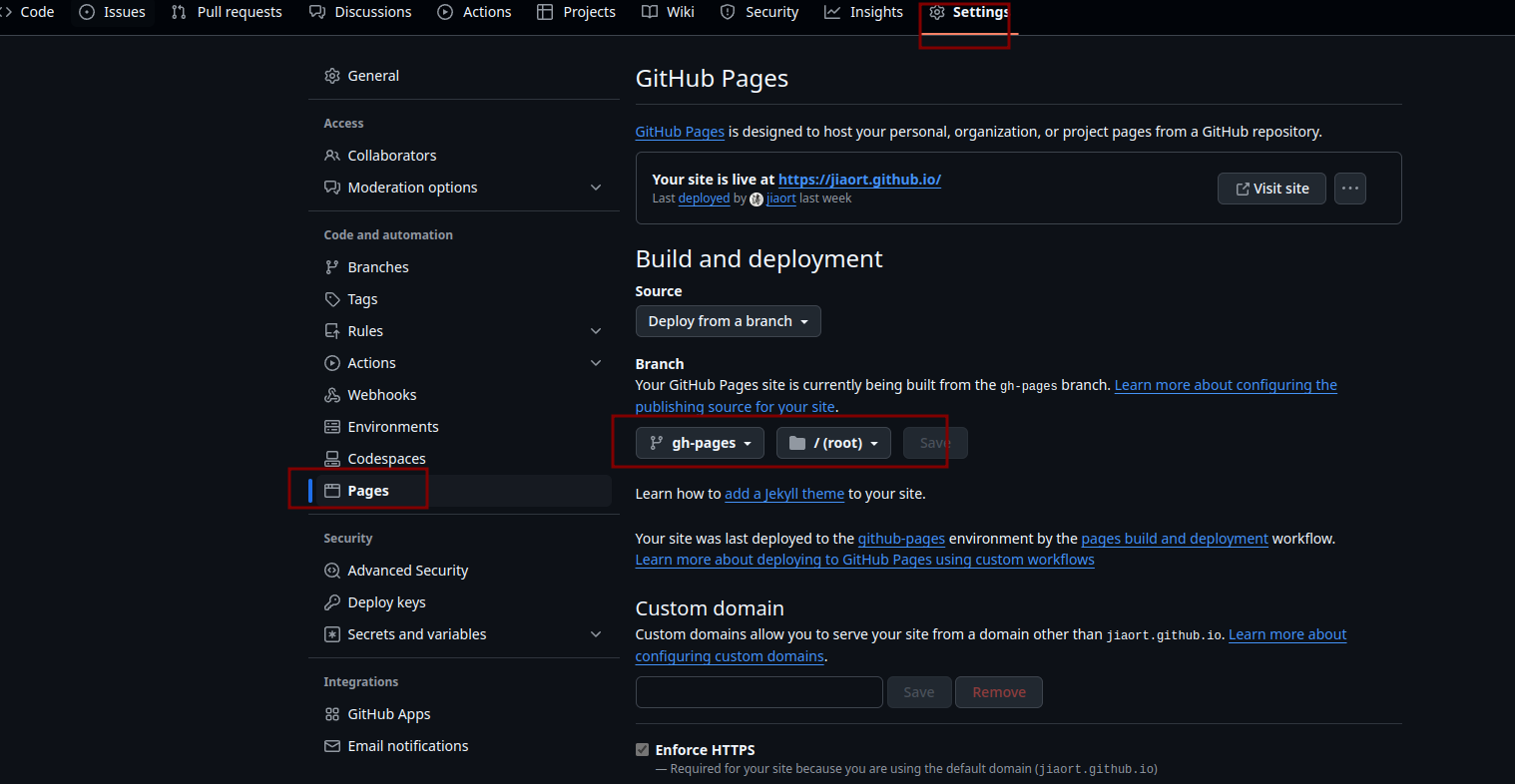Click the custom domain input field
Screen dimensions: 1515x784
pyautogui.click(x=759, y=692)
